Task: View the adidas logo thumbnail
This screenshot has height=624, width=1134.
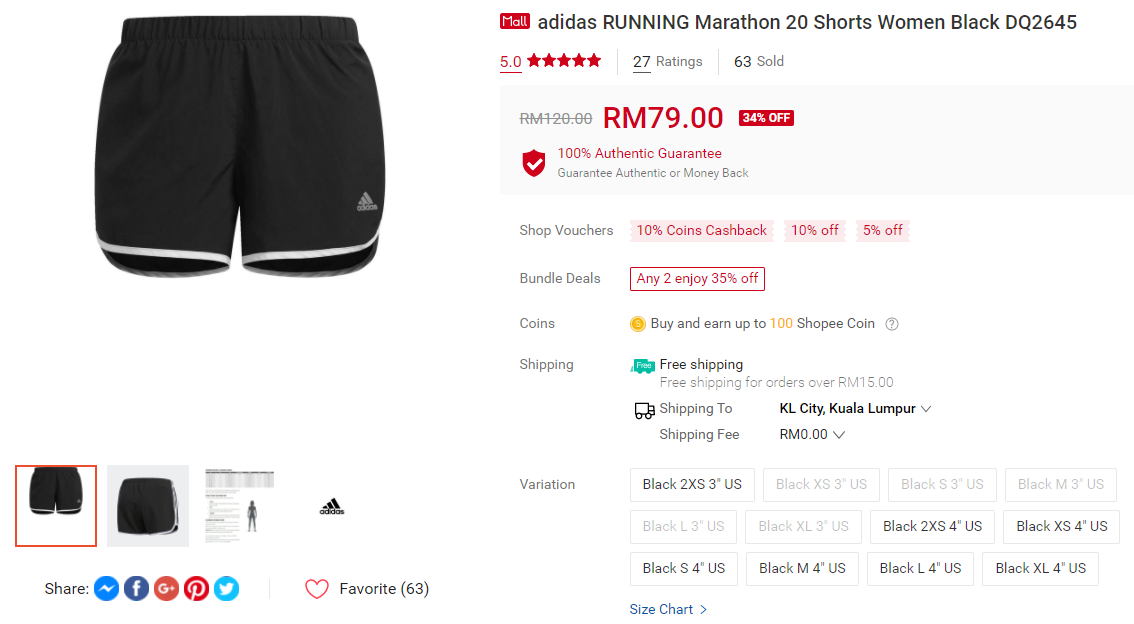Action: 332,506
